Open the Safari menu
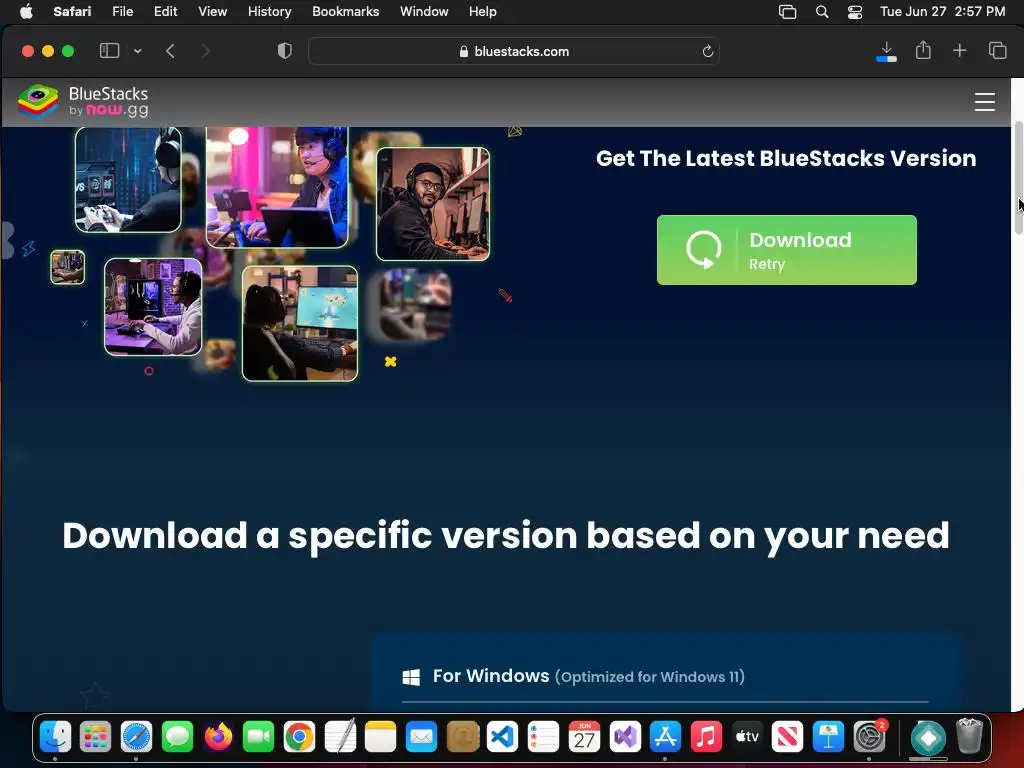The height and width of the screenshot is (768, 1024). (x=72, y=11)
